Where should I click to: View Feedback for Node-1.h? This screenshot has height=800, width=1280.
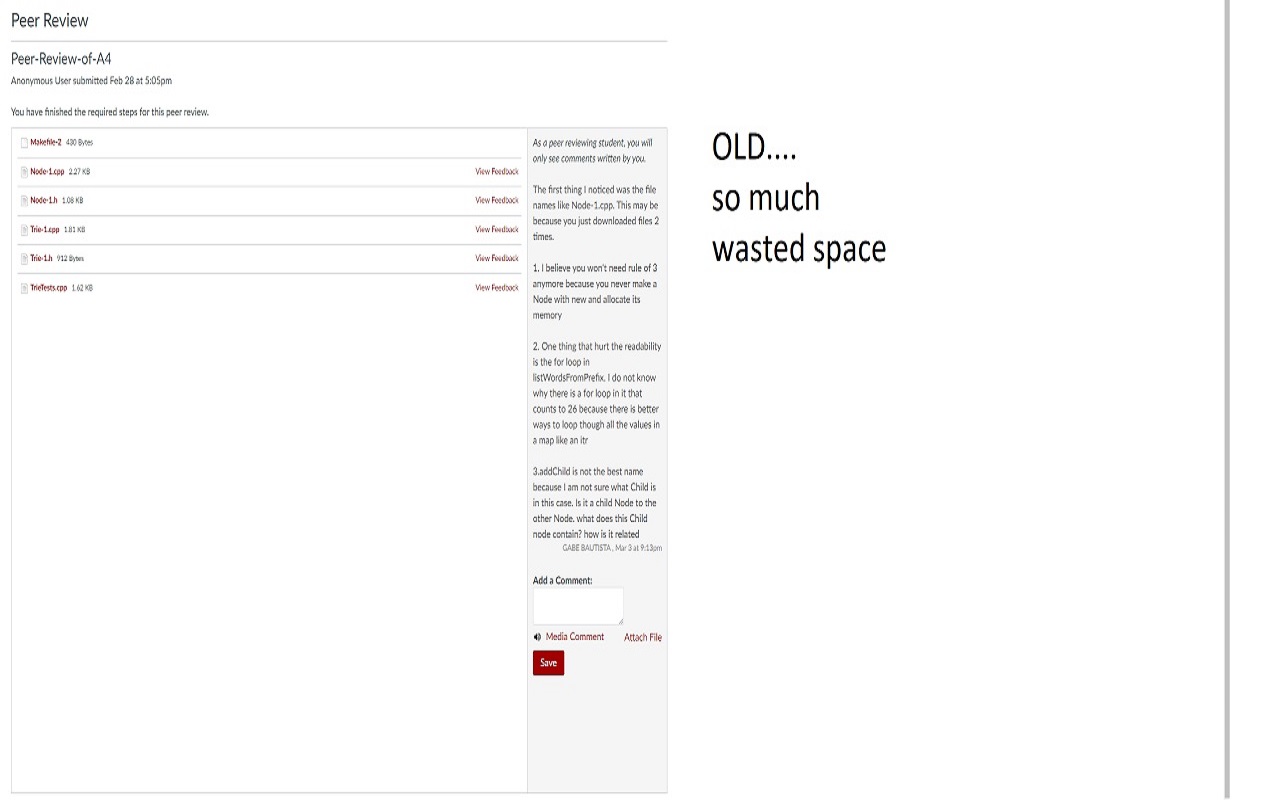coord(497,201)
